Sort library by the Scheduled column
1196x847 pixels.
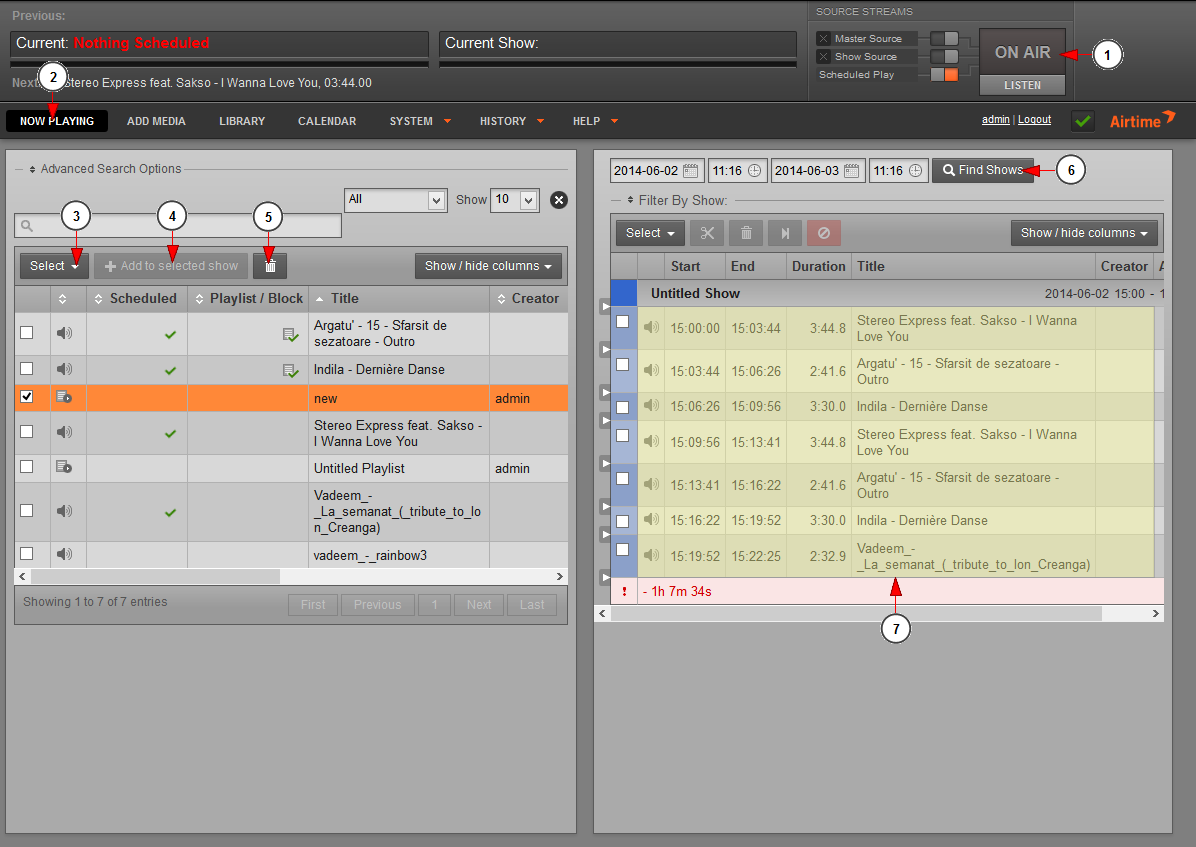click(137, 298)
